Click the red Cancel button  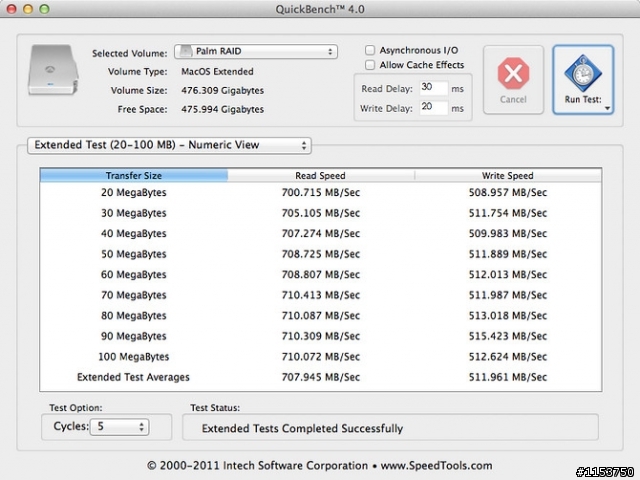pos(513,79)
